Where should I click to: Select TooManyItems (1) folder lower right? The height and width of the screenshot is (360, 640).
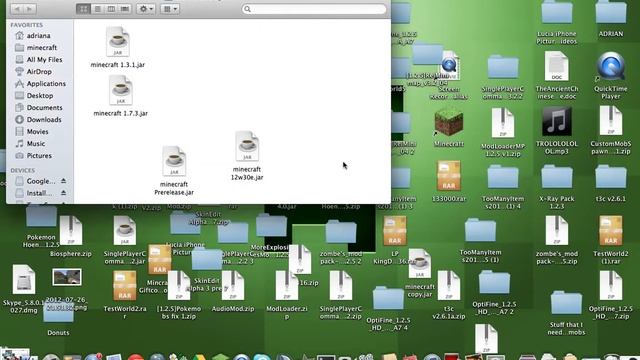click(x=480, y=231)
